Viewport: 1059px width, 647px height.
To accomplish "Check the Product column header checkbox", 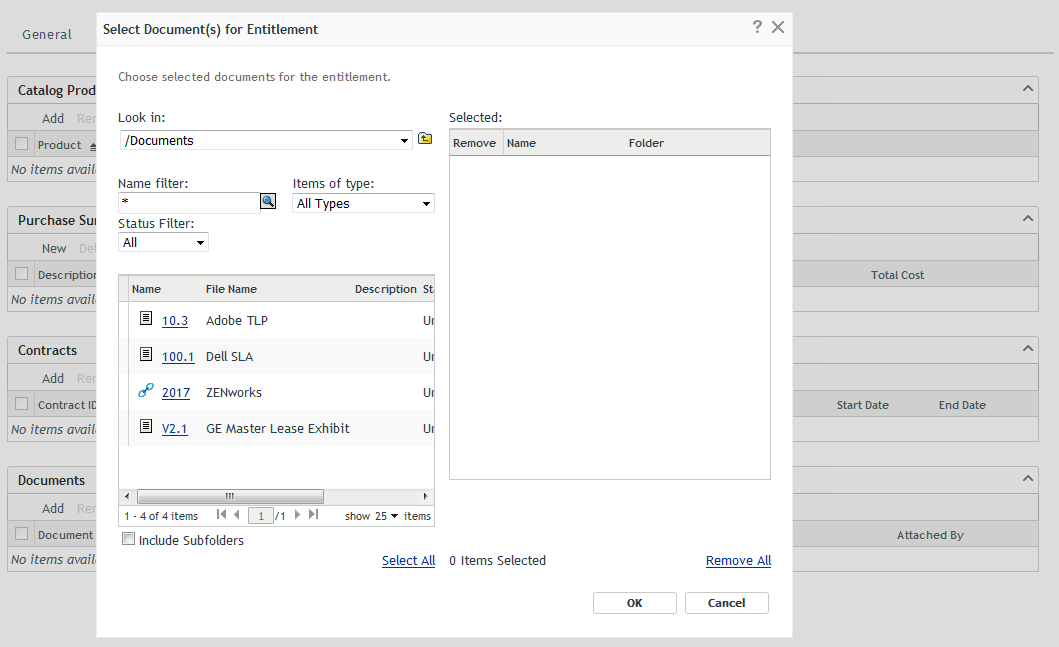I will (21, 144).
